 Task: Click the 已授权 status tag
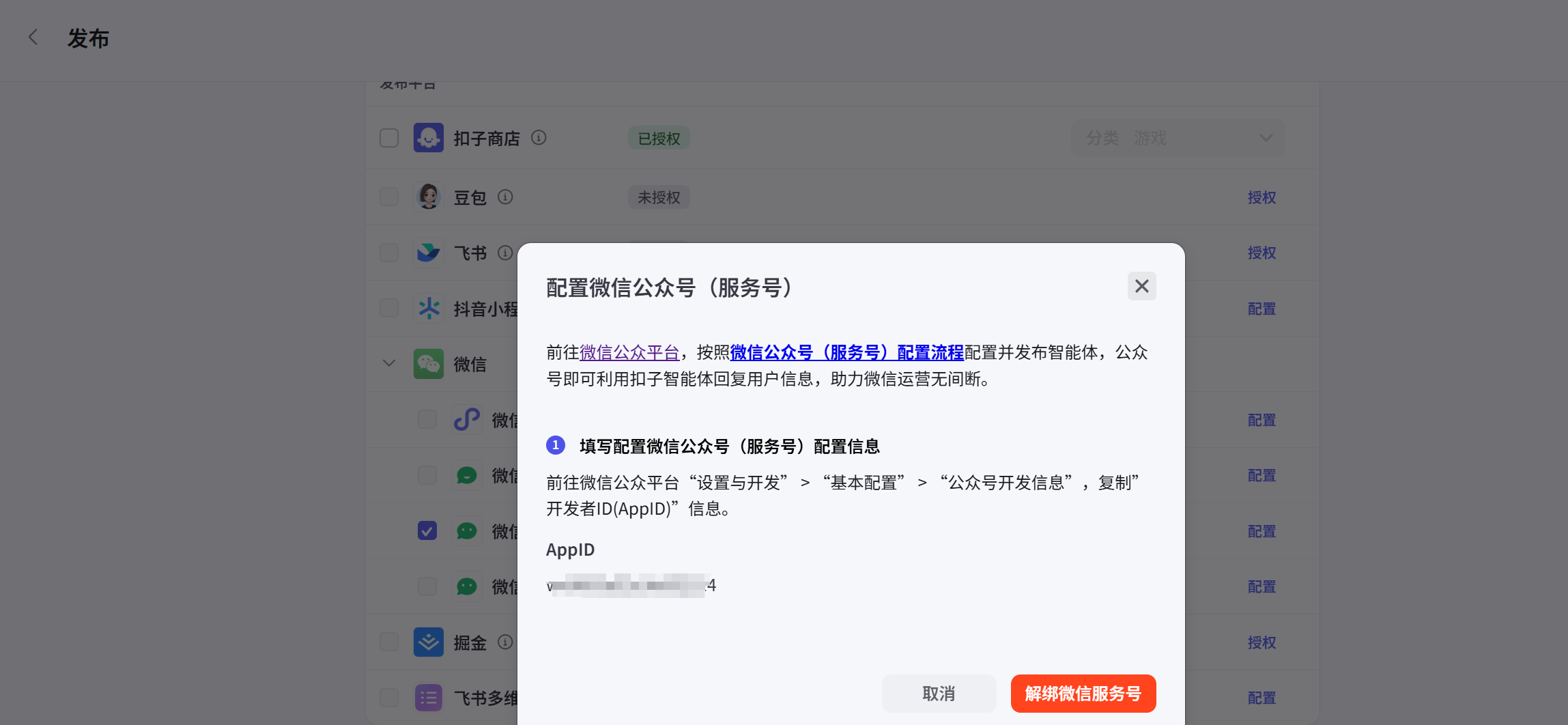(x=659, y=139)
